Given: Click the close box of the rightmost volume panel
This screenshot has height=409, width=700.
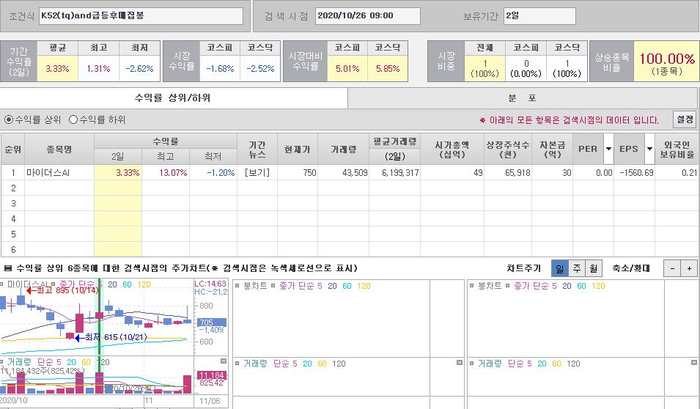Looking at the screenshot, I should coord(694,363).
